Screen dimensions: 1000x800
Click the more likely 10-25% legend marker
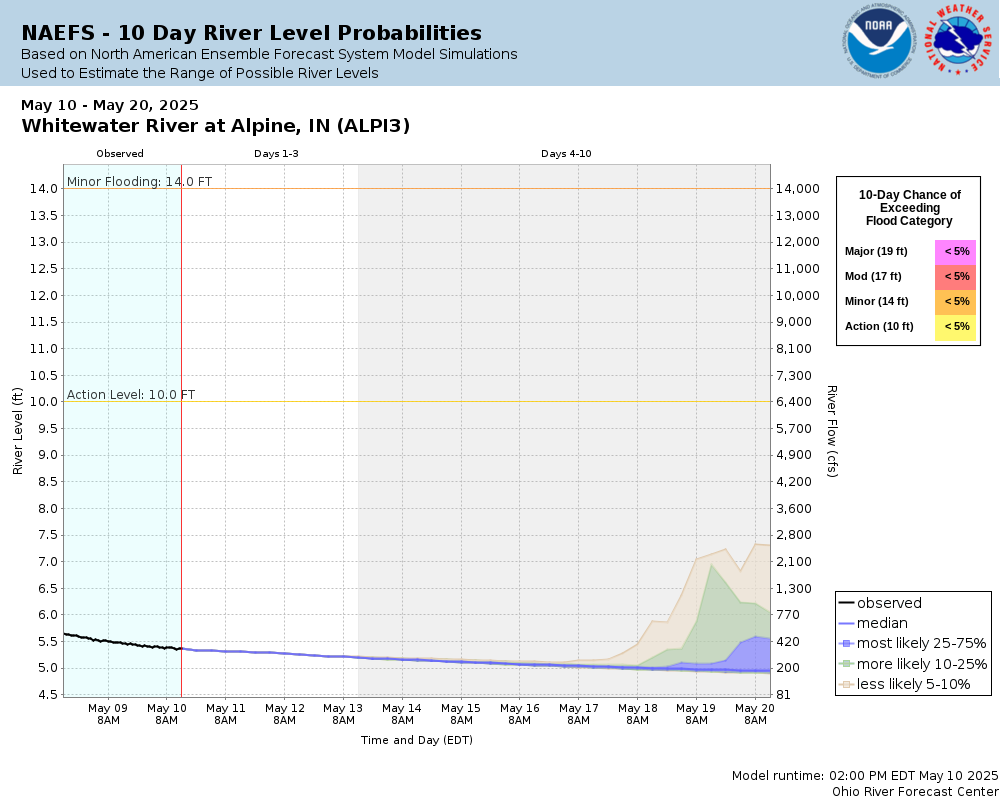click(846, 663)
